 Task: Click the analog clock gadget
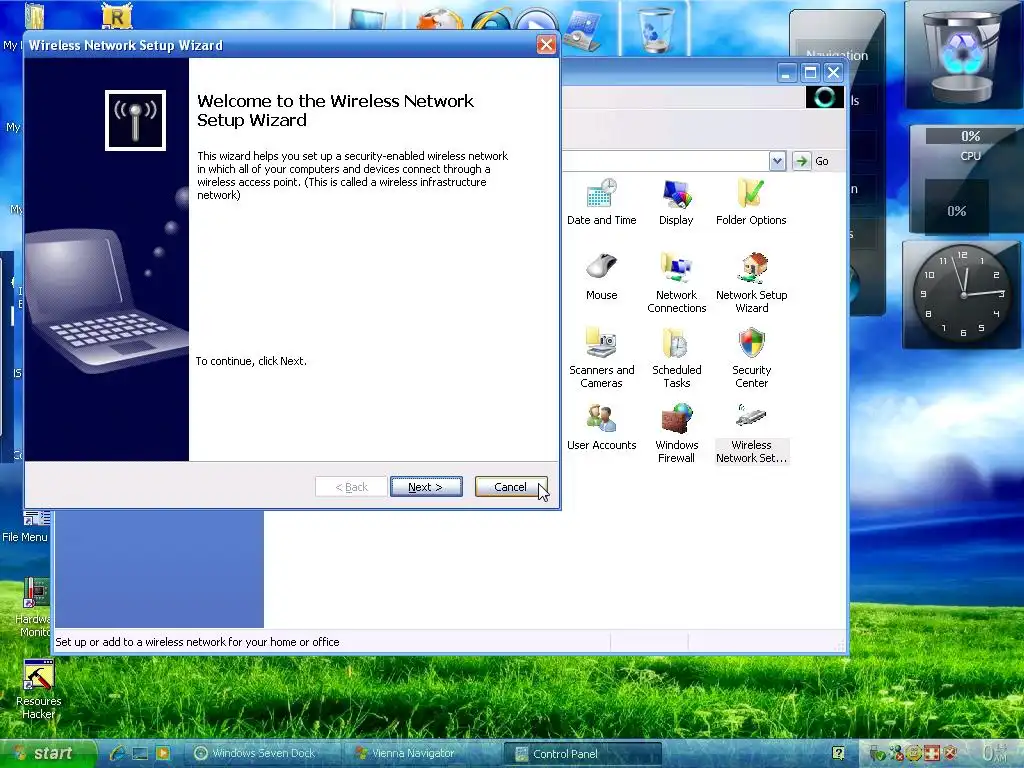[963, 295]
